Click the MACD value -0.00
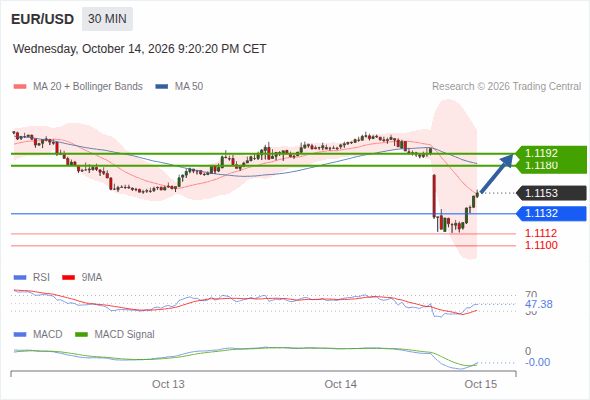The height and width of the screenshot is (400, 590). click(x=537, y=362)
